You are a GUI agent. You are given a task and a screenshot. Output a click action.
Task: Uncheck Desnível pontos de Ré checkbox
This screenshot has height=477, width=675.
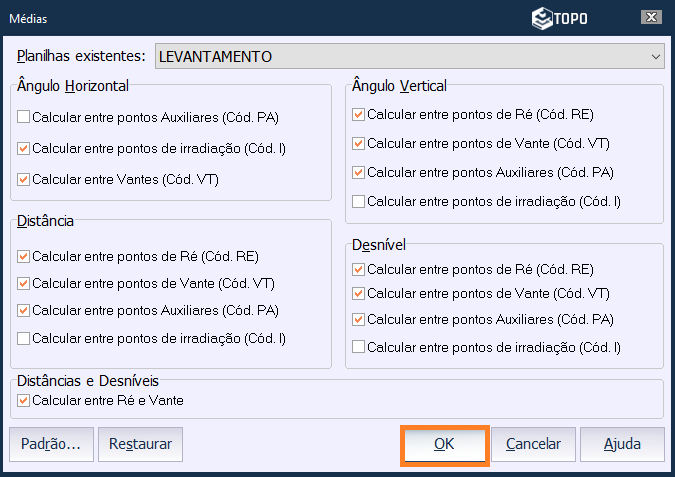coord(359,269)
